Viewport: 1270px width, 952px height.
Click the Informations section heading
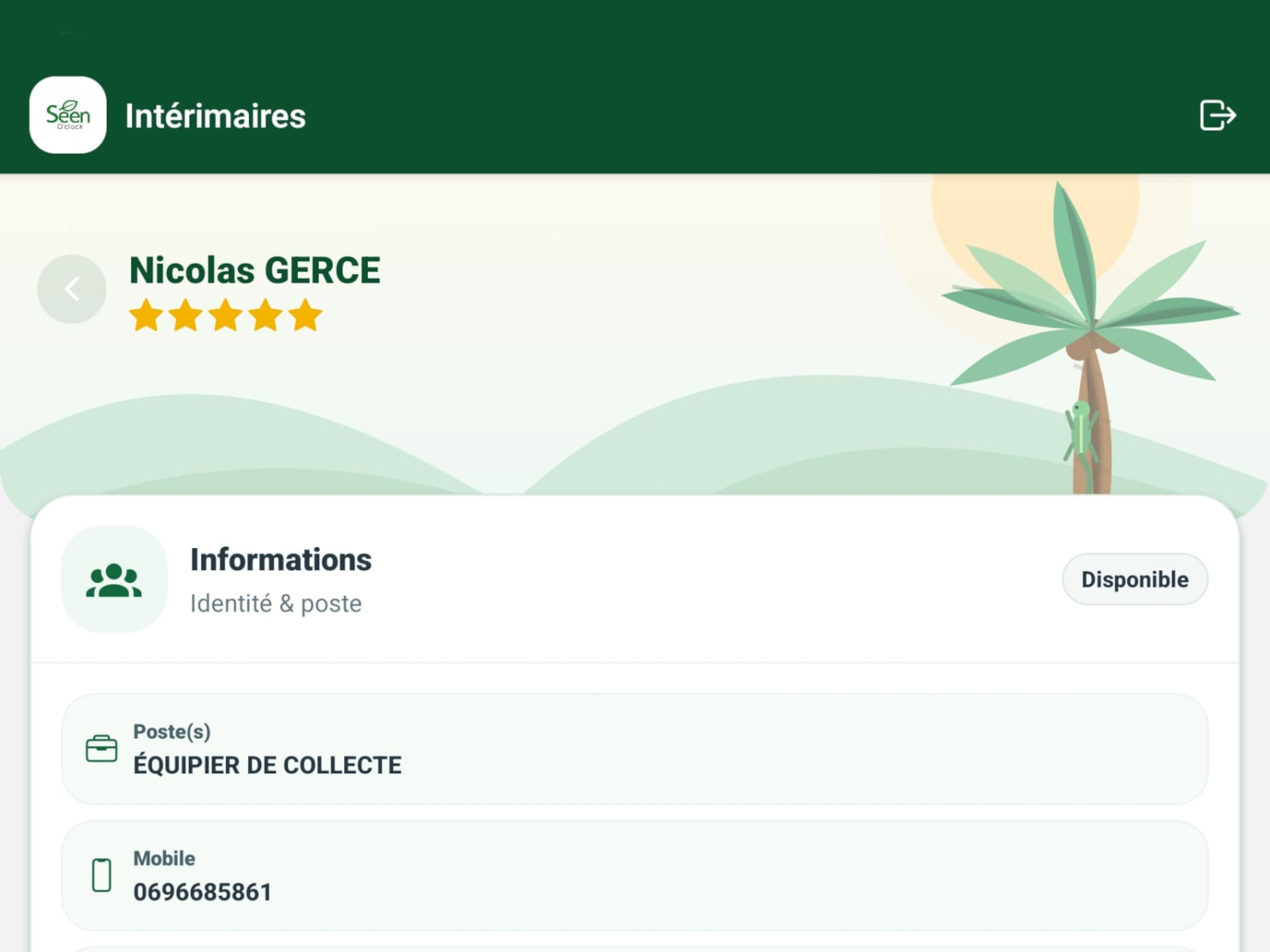tap(281, 559)
